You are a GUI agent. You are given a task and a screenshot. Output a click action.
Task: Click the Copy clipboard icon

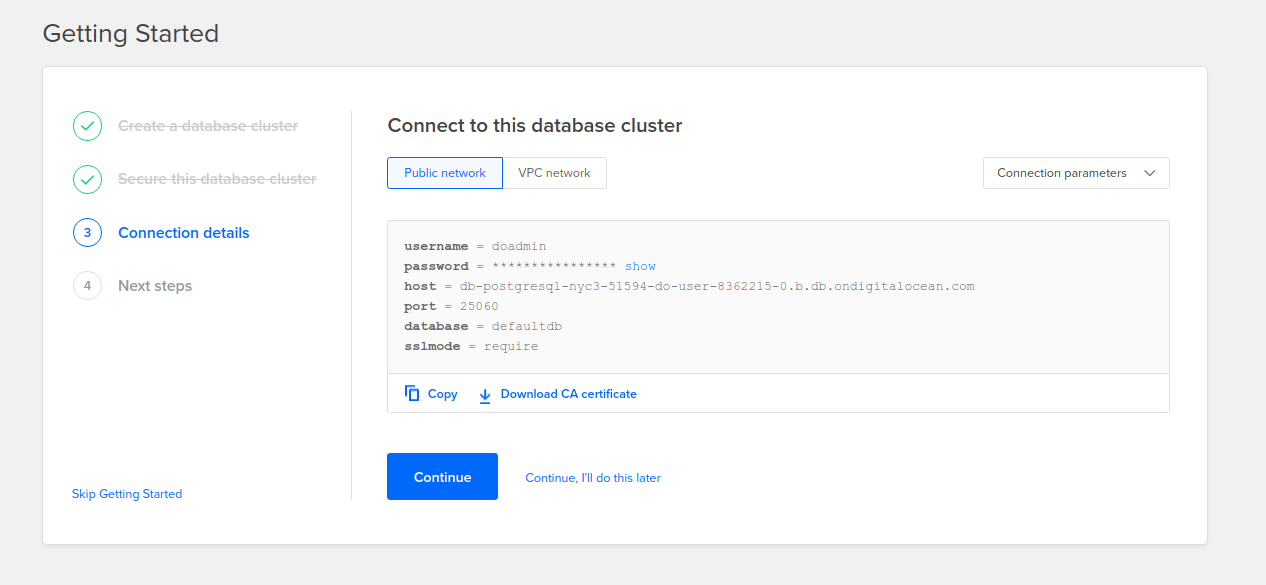click(x=412, y=394)
